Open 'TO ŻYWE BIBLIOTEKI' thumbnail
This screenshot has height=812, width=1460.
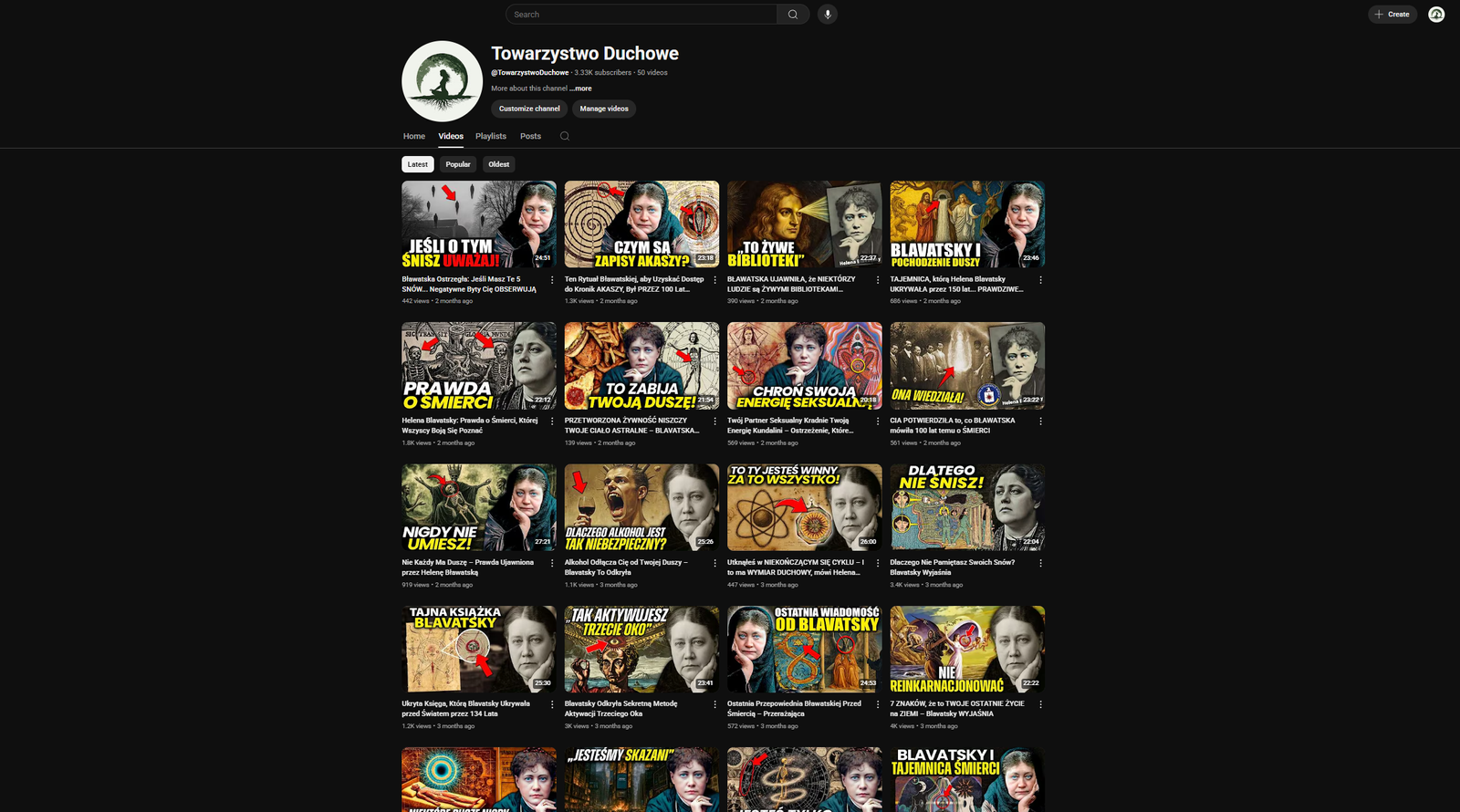[x=805, y=224]
